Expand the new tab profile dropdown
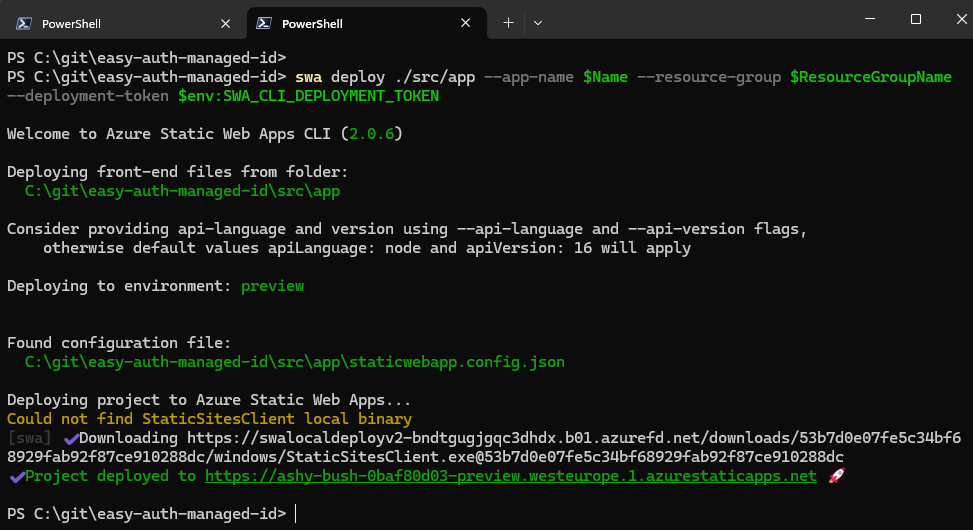Screen dimensions: 973x530 538,23
